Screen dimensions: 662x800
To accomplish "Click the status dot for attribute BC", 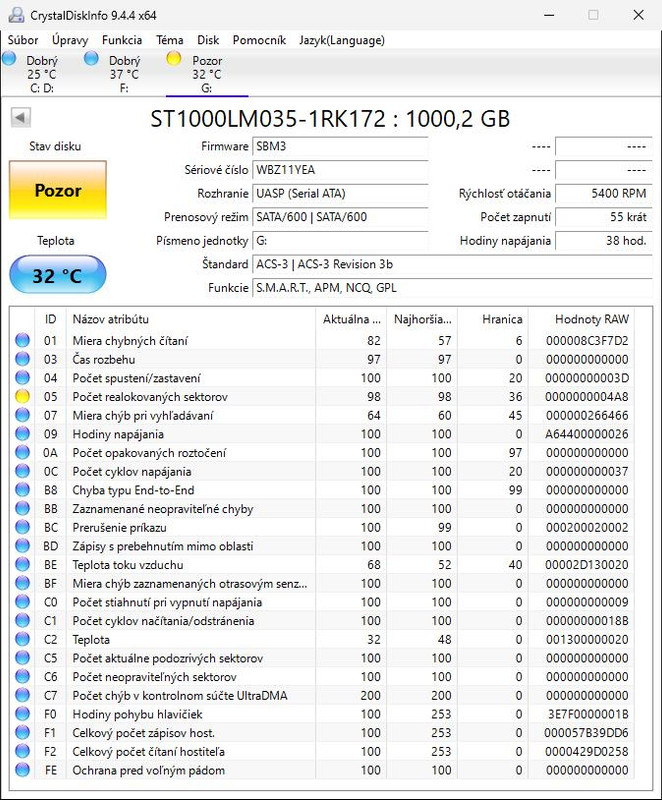I will [x=22, y=527].
